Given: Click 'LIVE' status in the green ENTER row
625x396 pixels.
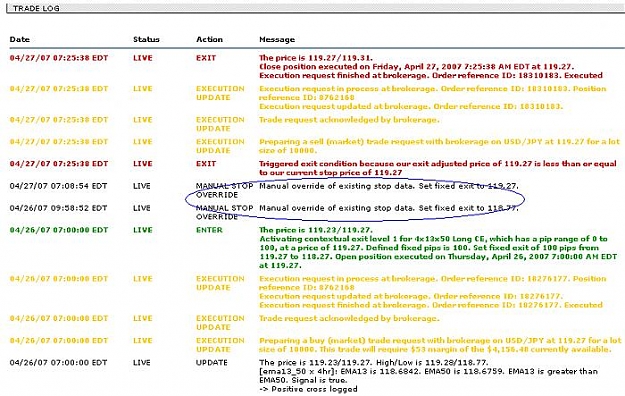Looking at the screenshot, I should (143, 230).
